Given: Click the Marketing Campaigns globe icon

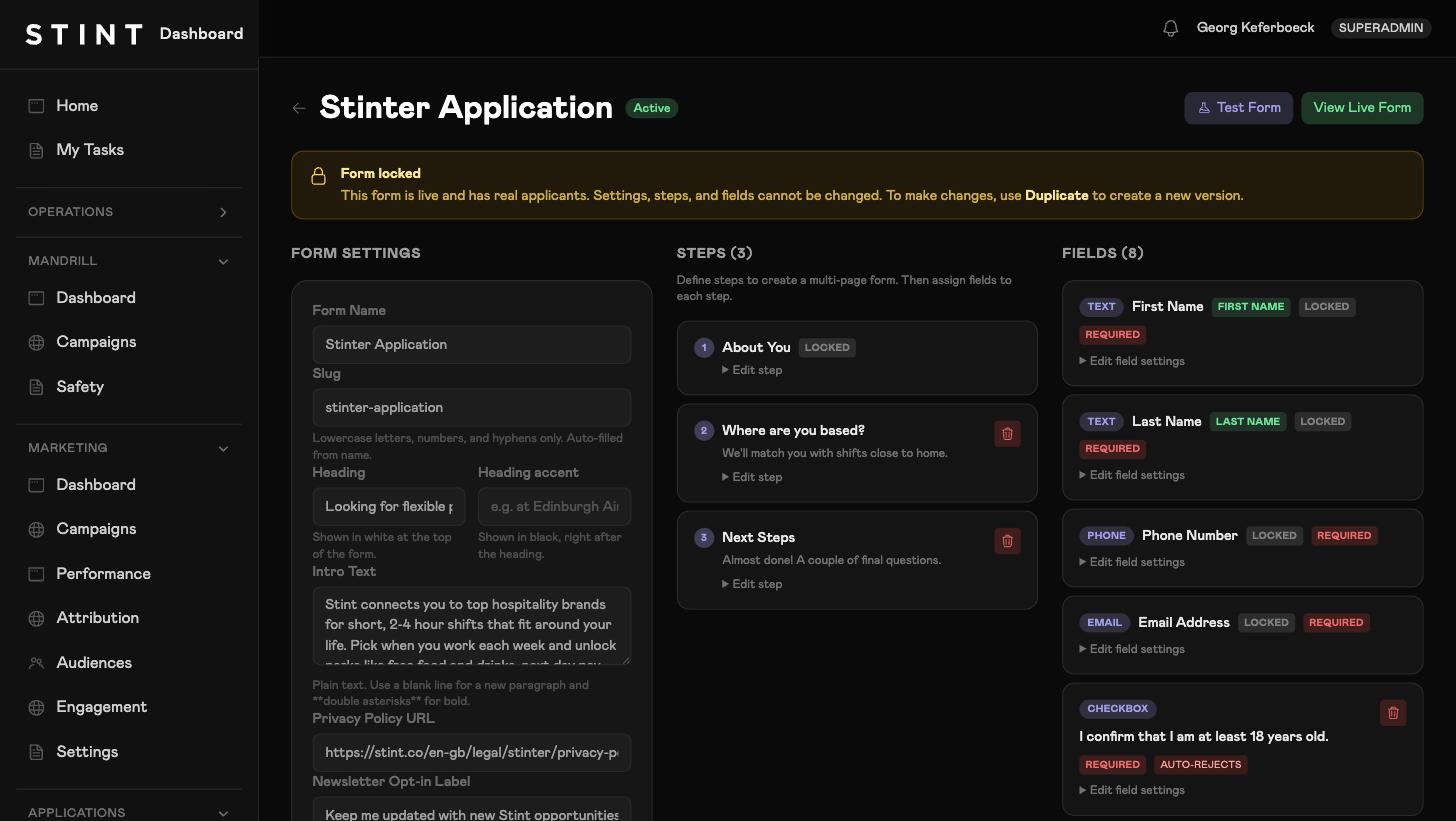Looking at the screenshot, I should click(x=36, y=529).
